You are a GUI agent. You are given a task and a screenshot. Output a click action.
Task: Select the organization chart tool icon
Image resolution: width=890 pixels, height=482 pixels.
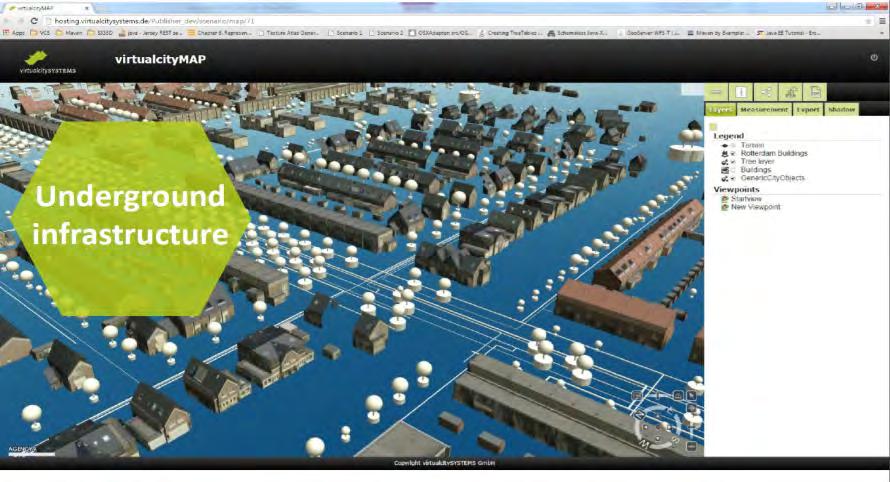pos(791,92)
